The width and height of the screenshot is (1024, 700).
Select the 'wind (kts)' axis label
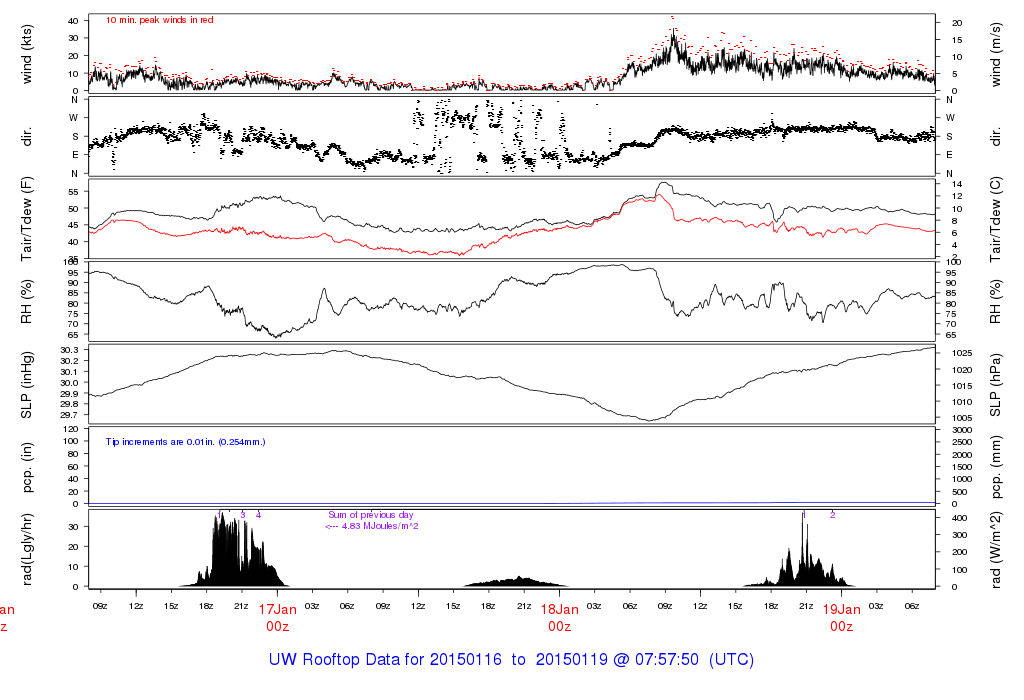click(x=27, y=54)
